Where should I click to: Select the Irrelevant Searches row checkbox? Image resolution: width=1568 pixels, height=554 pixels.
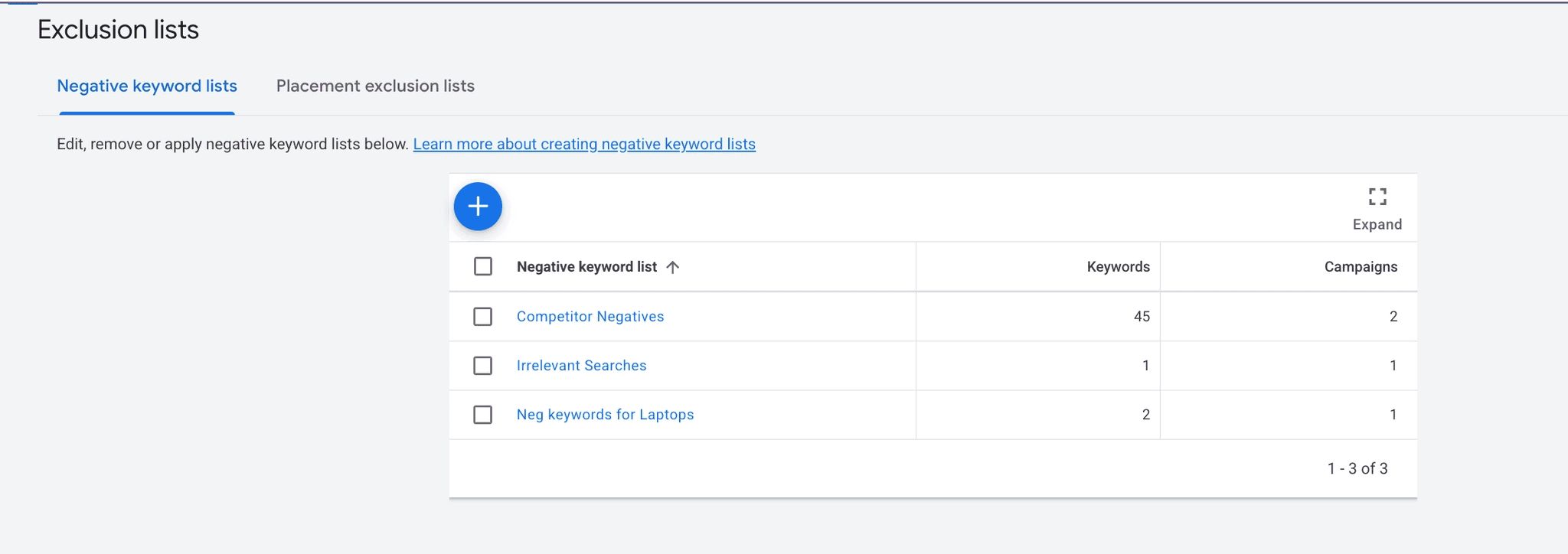pos(483,366)
